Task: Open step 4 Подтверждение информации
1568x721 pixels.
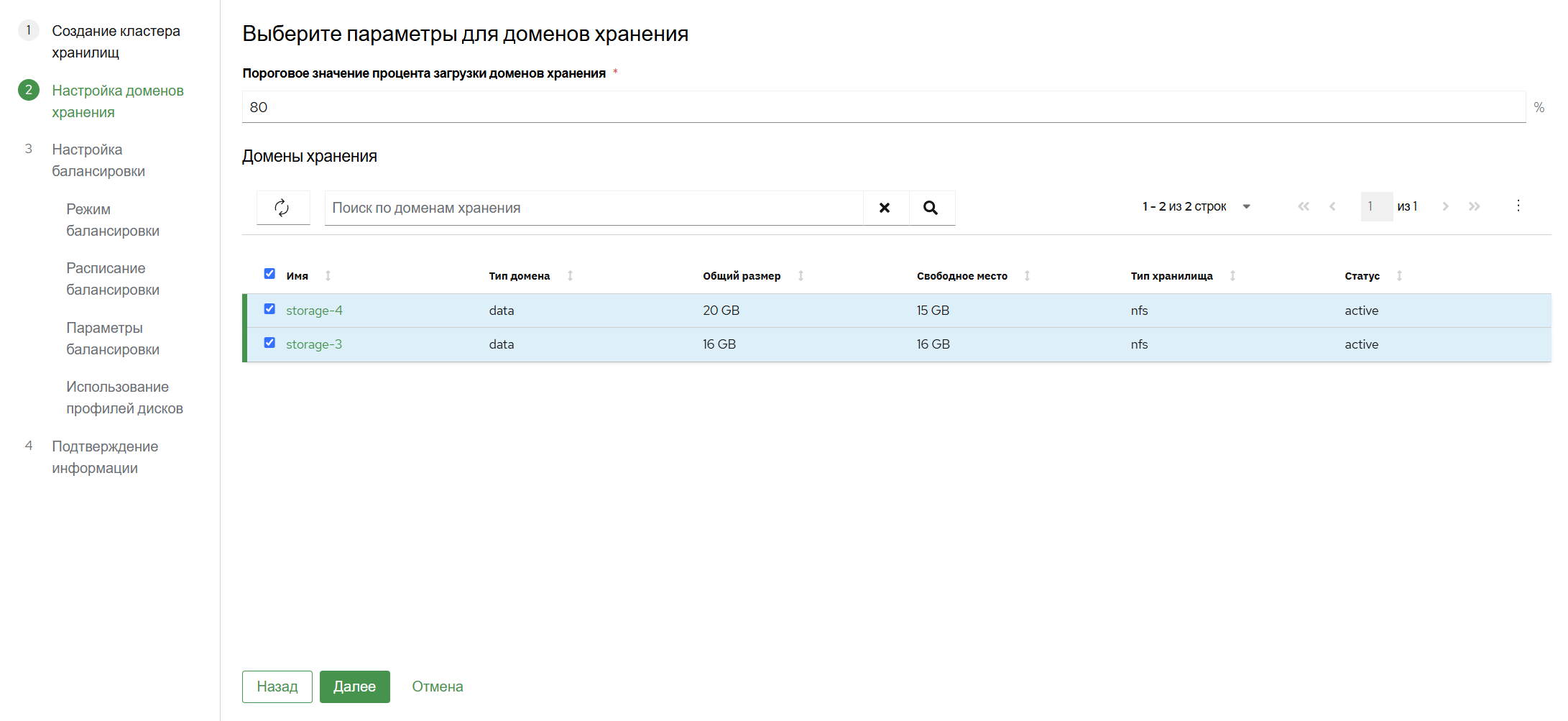Action: pos(105,457)
